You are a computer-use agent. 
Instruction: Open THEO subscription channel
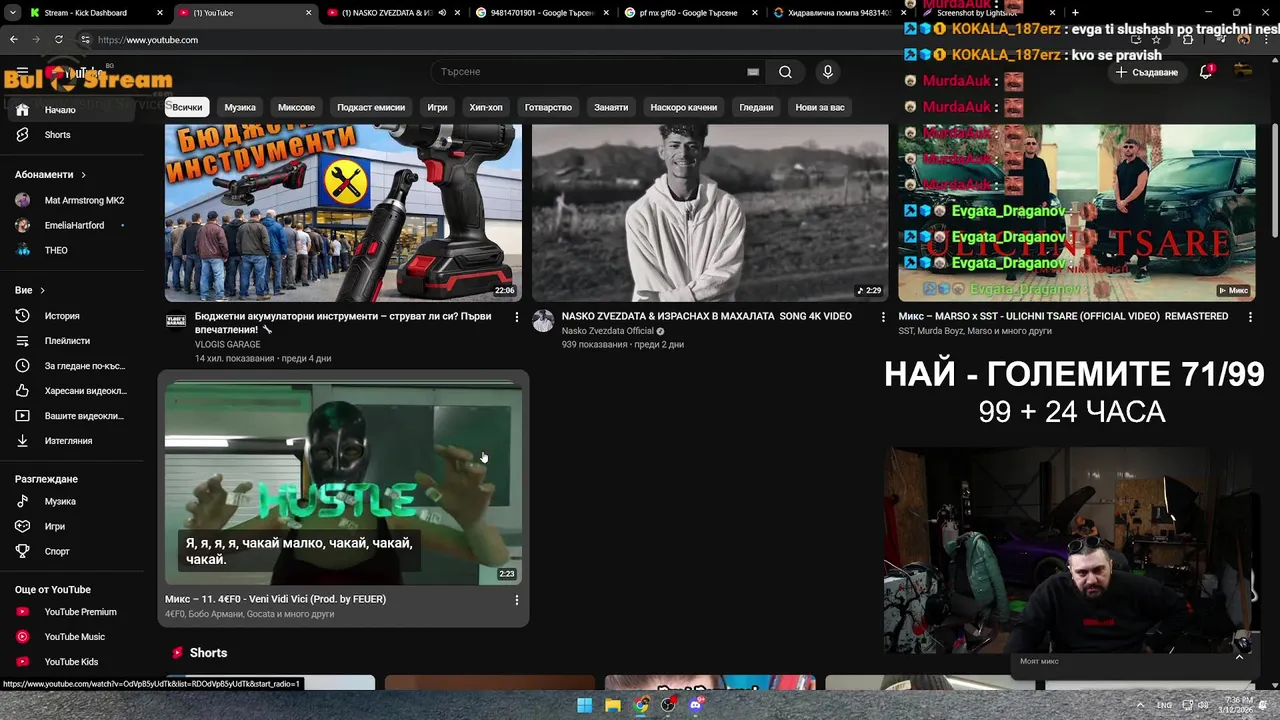72,251
